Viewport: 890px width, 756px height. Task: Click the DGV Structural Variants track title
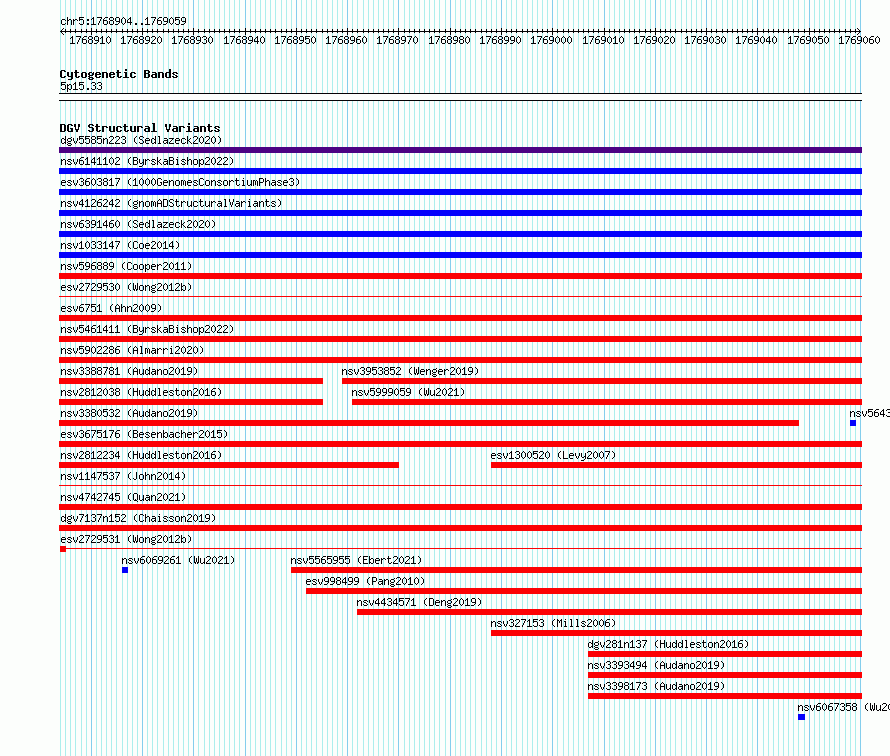[140, 128]
